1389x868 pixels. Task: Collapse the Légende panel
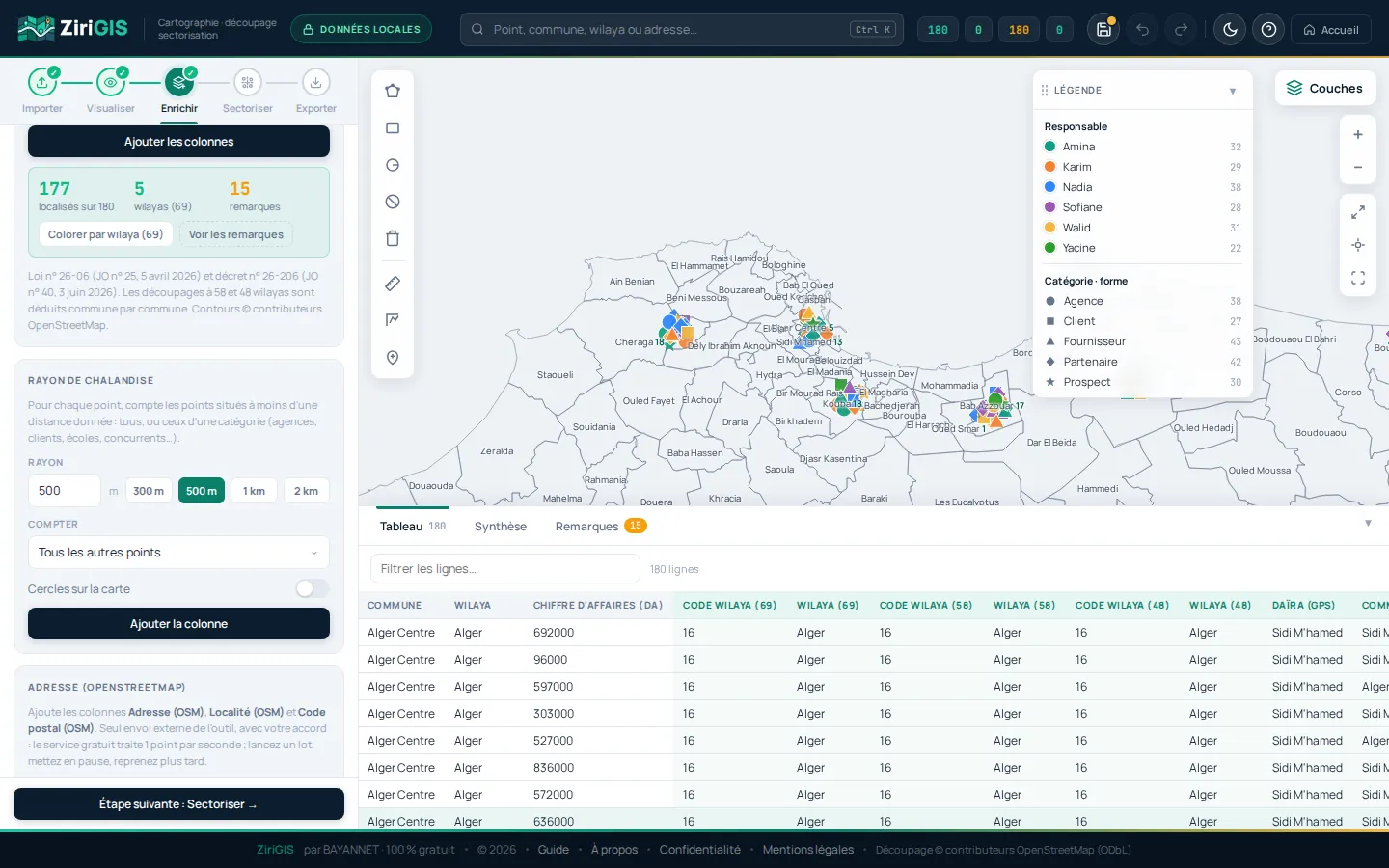[x=1233, y=91]
